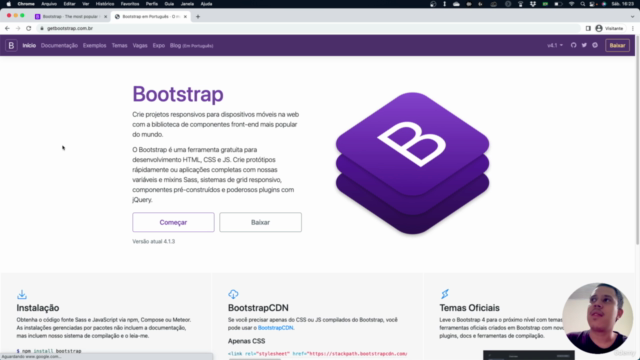
Task: Open the Blog nav item
Action: (x=191, y=45)
